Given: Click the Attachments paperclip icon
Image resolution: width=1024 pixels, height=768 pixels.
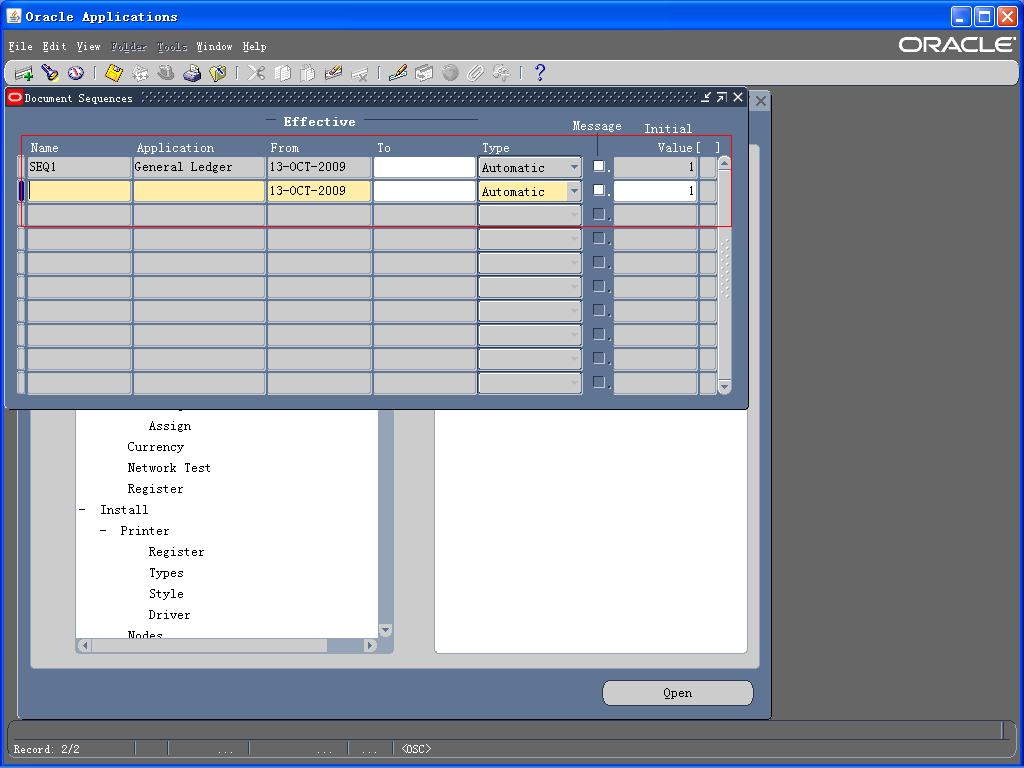Looking at the screenshot, I should [475, 73].
